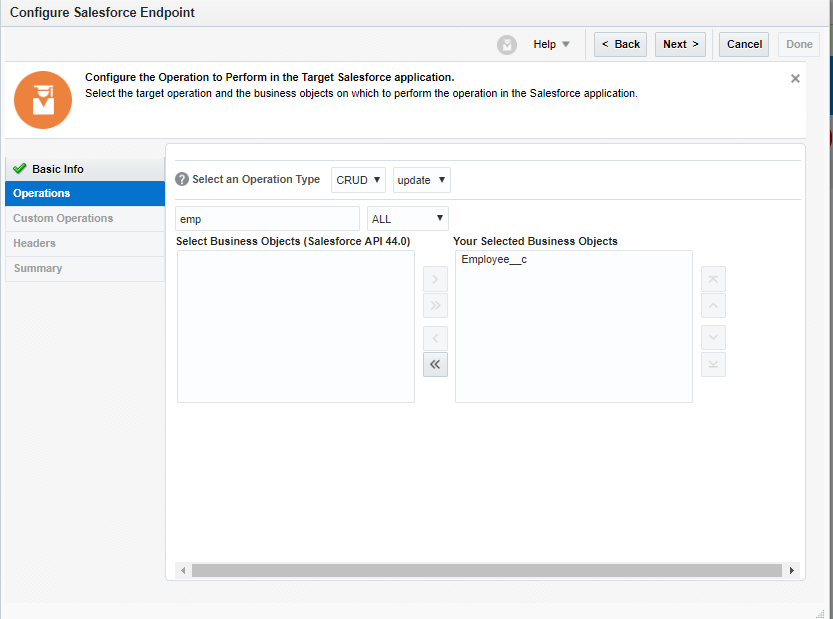
Task: Move selected object down one position
Action: (x=713, y=338)
